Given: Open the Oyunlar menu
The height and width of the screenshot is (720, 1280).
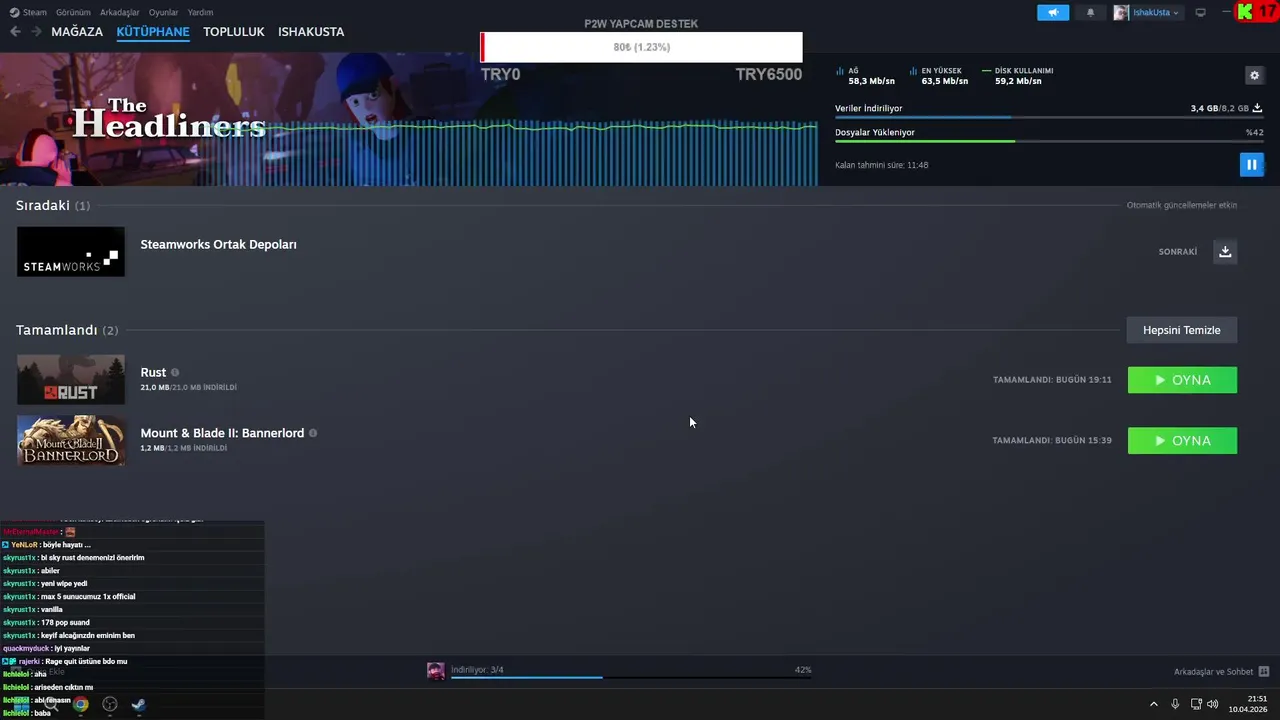Looking at the screenshot, I should tap(163, 12).
